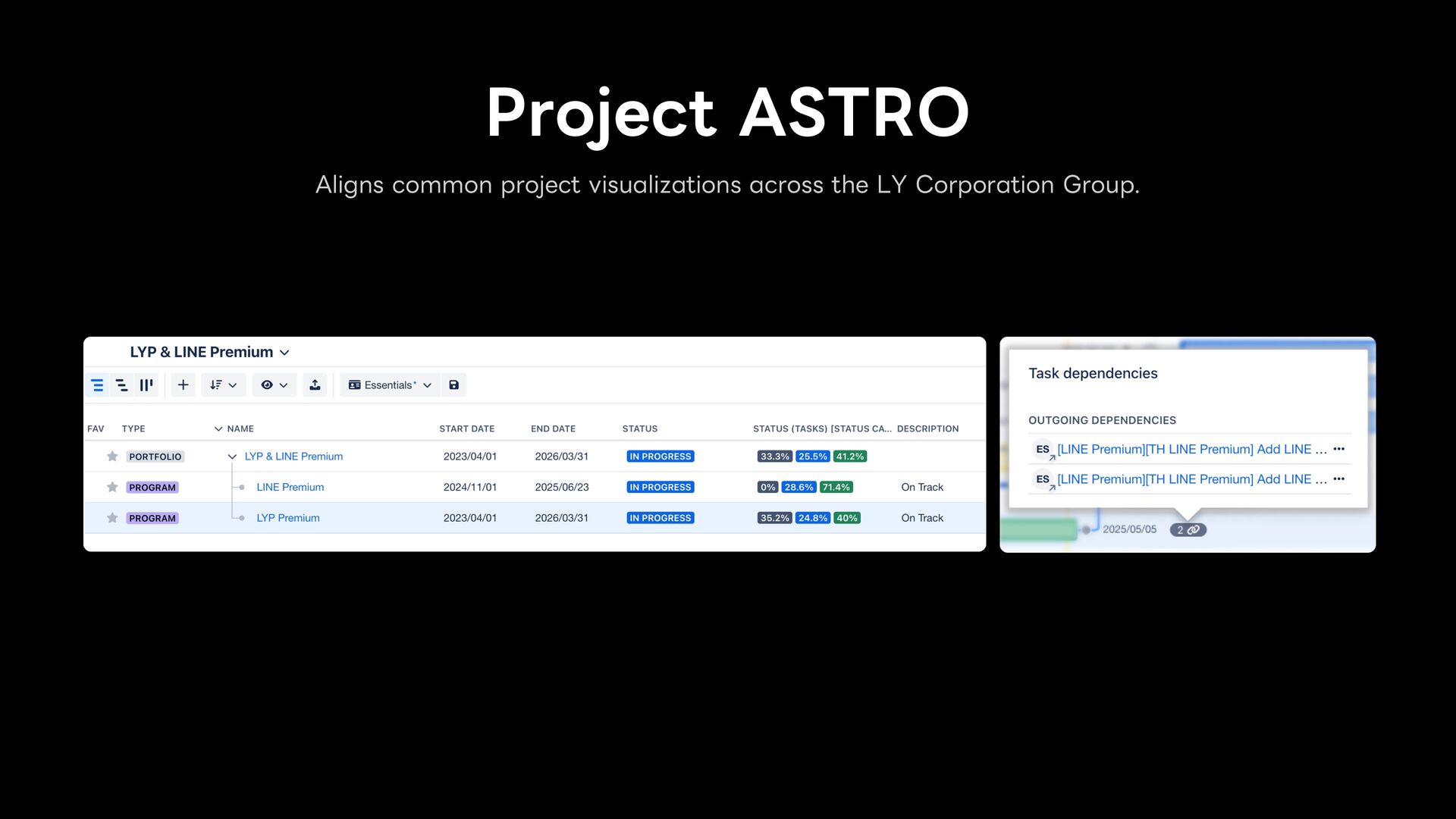Collapse all via NAME header chevron
Image resolution: width=1456 pixels, height=819 pixels.
click(x=218, y=429)
